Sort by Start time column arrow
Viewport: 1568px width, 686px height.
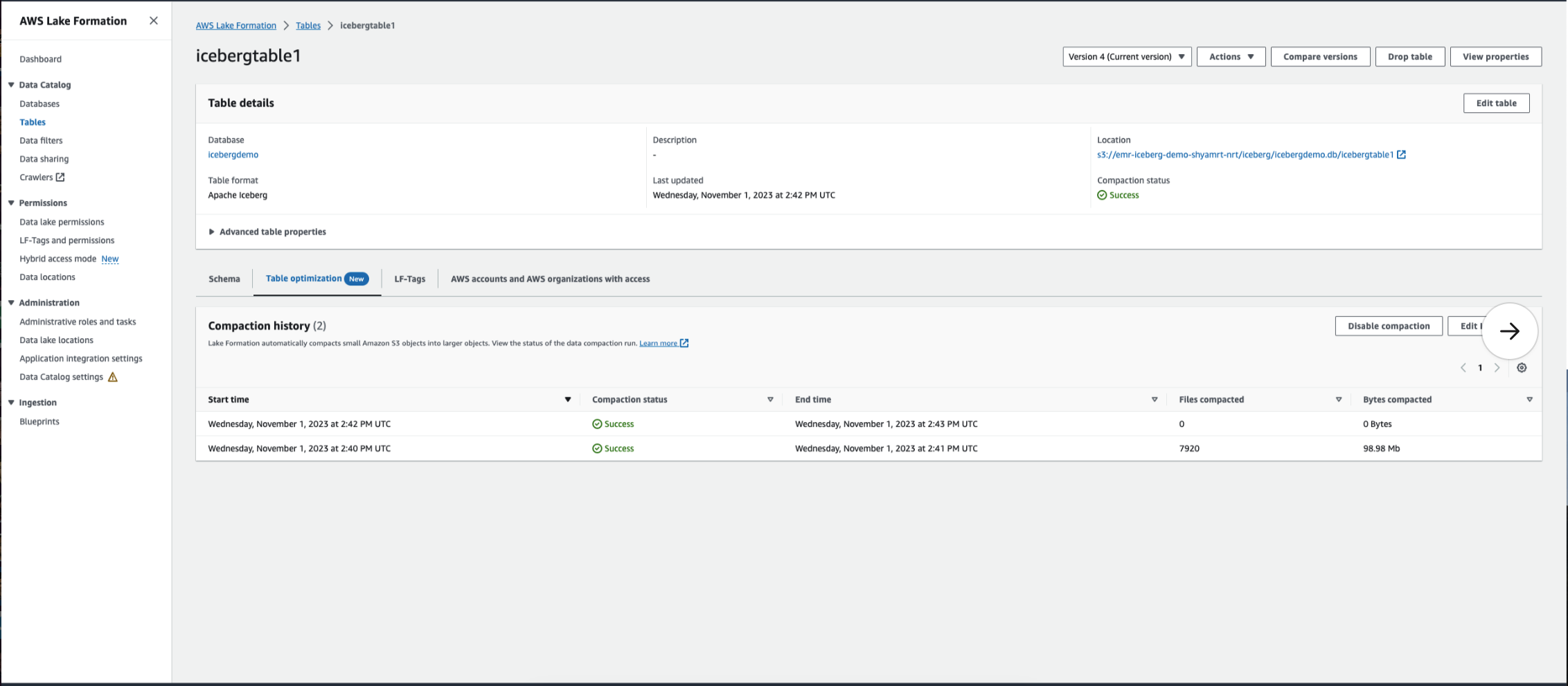(x=567, y=400)
